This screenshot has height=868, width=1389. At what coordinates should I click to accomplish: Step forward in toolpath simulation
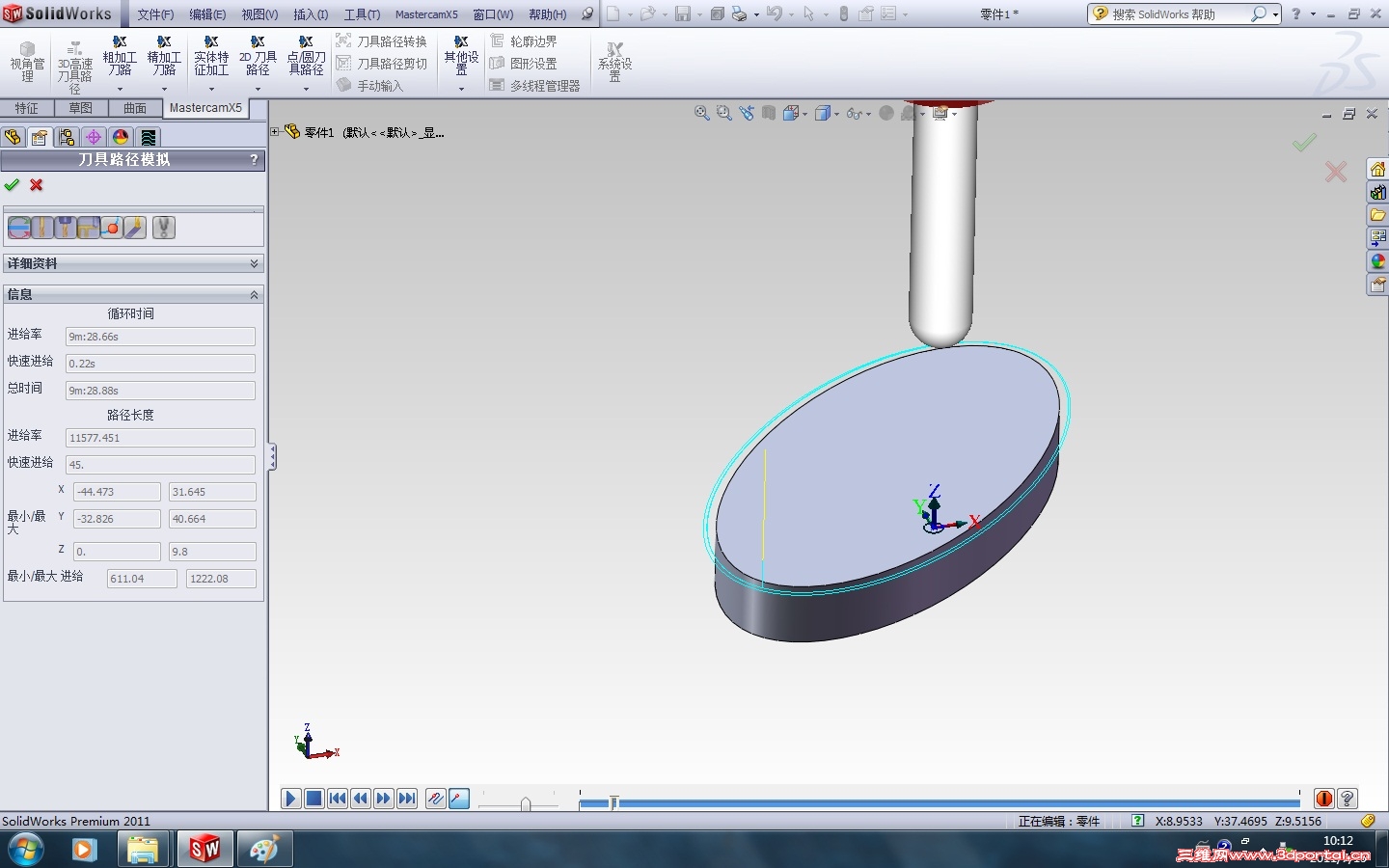383,799
